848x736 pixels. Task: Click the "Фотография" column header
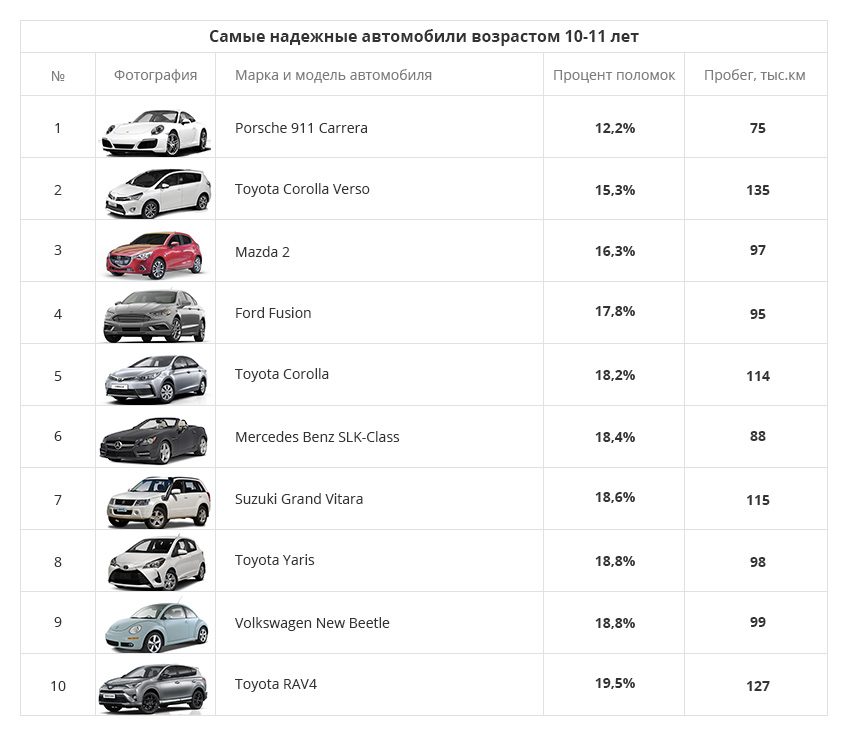pos(155,75)
